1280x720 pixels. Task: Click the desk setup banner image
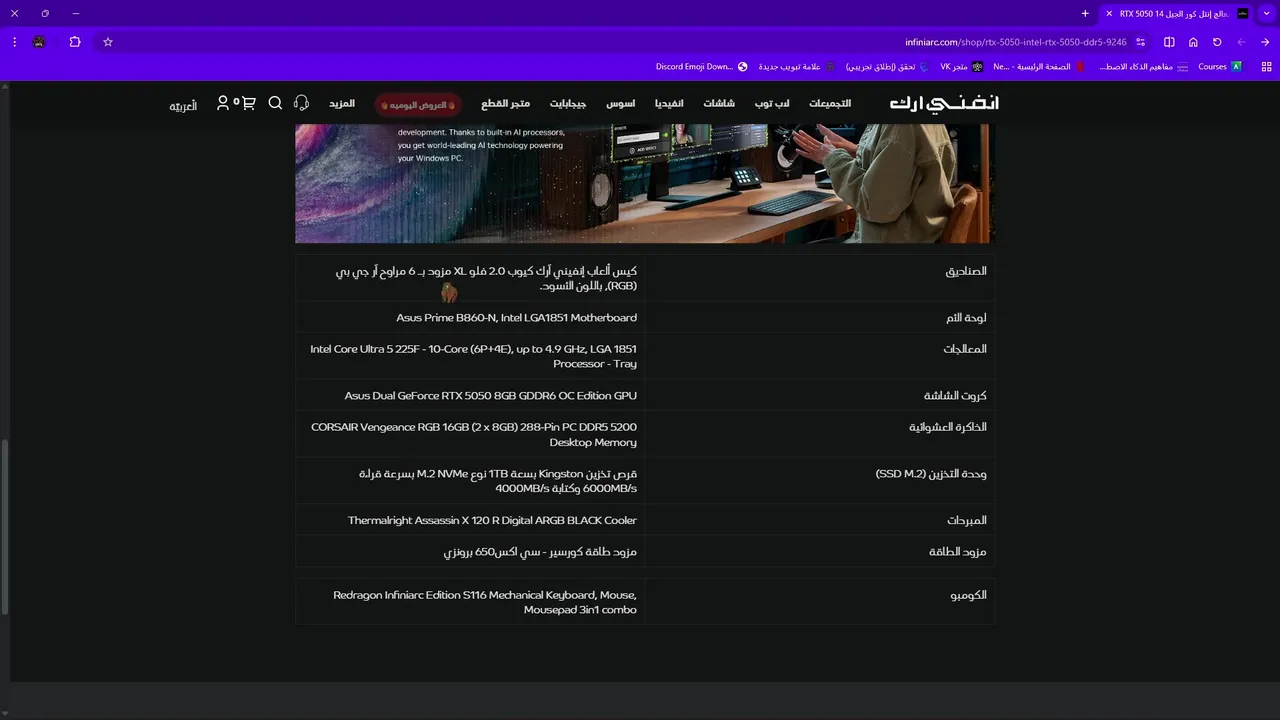(645, 183)
